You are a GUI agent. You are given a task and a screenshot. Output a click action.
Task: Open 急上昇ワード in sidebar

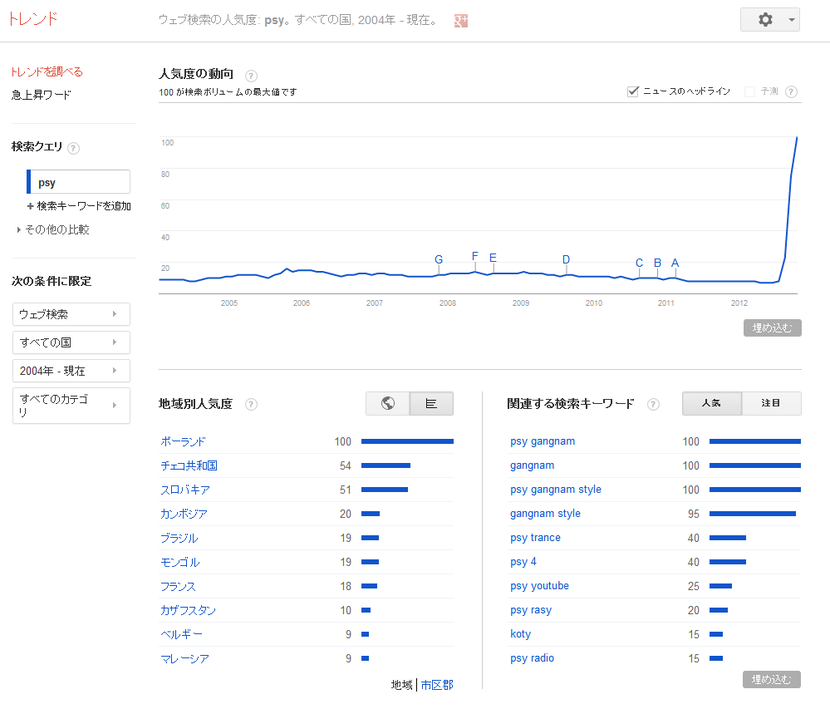coord(41,95)
